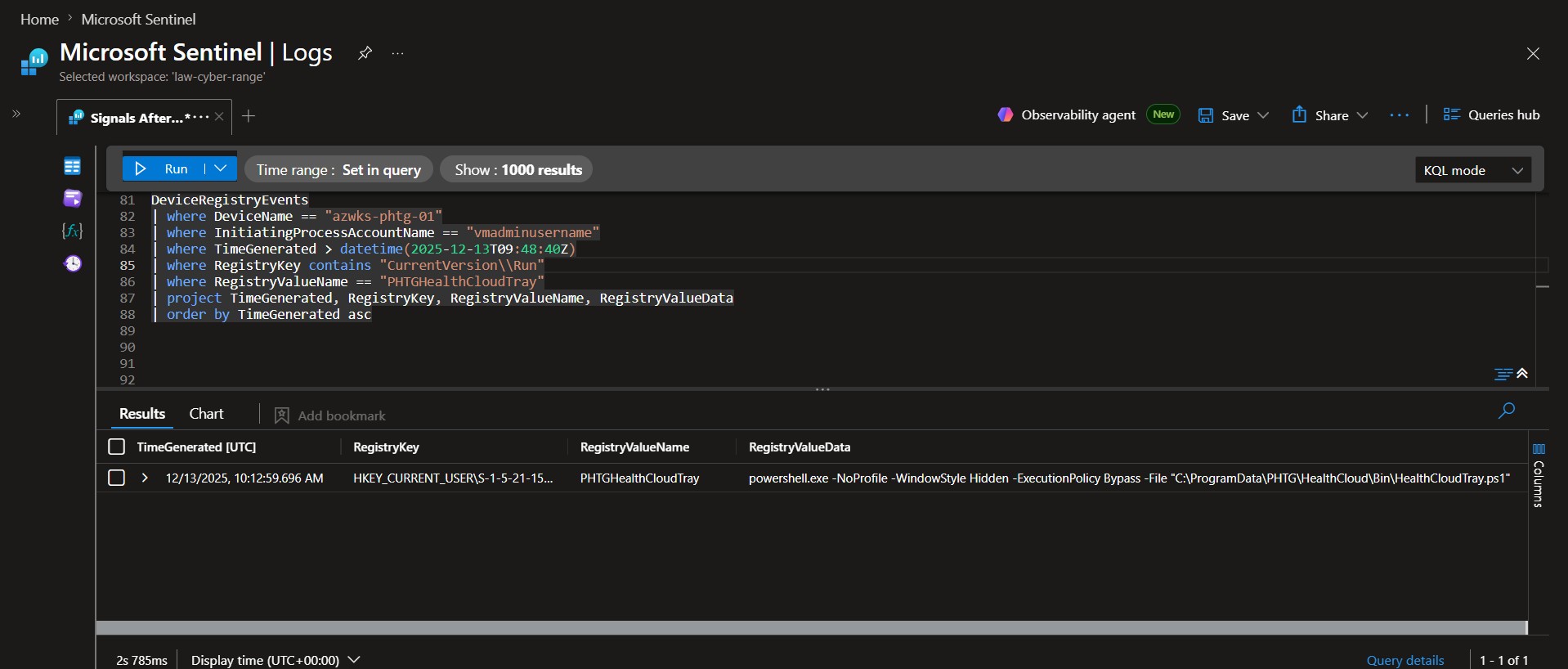1568x669 pixels.
Task: Switch to the Results tab
Action: (x=142, y=414)
